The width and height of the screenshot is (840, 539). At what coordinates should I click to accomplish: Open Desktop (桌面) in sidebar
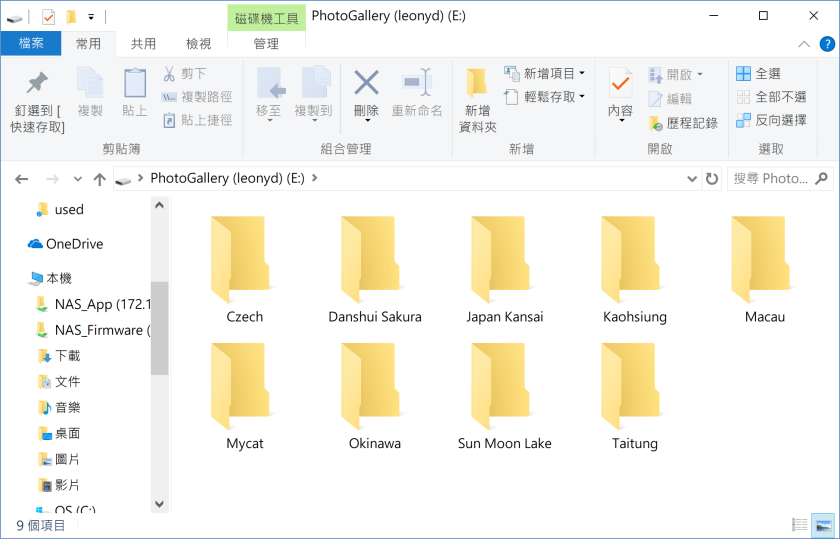59,433
